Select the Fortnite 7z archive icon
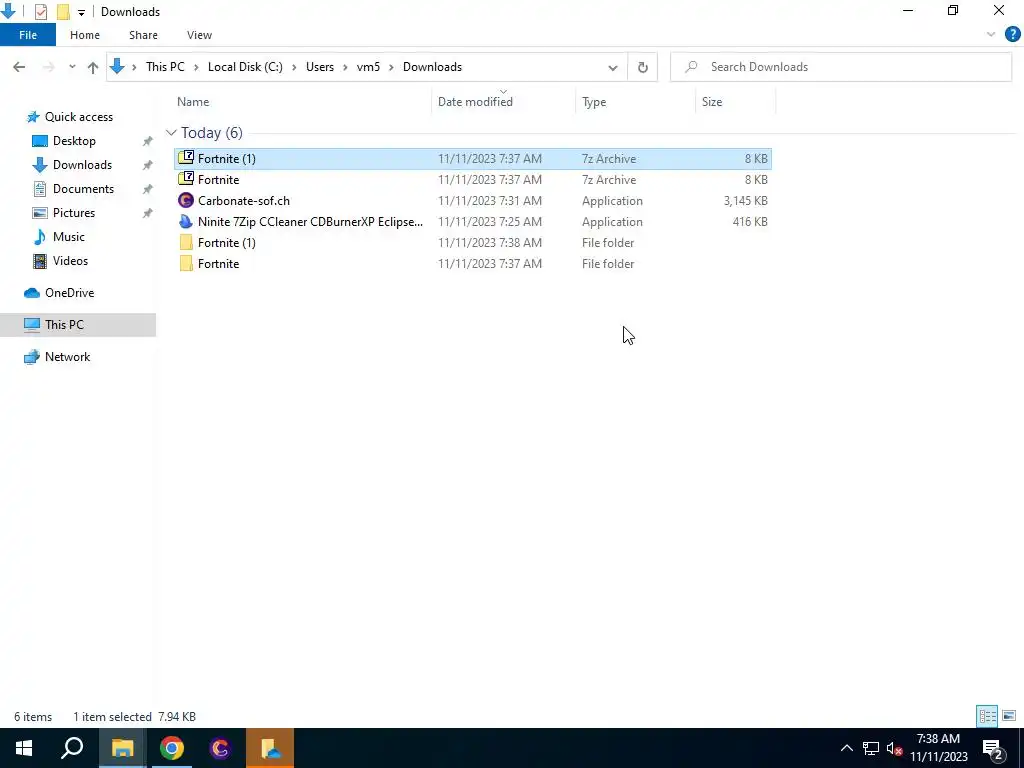 [186, 179]
